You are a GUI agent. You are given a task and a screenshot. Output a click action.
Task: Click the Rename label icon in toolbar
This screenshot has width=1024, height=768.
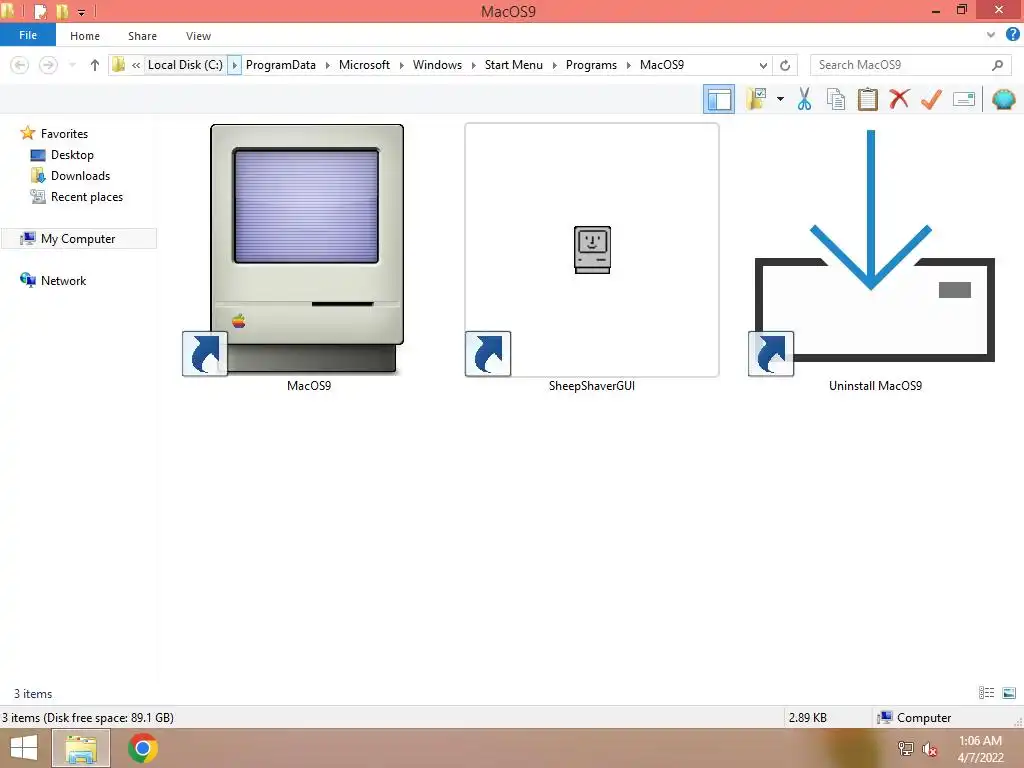[x=963, y=99]
